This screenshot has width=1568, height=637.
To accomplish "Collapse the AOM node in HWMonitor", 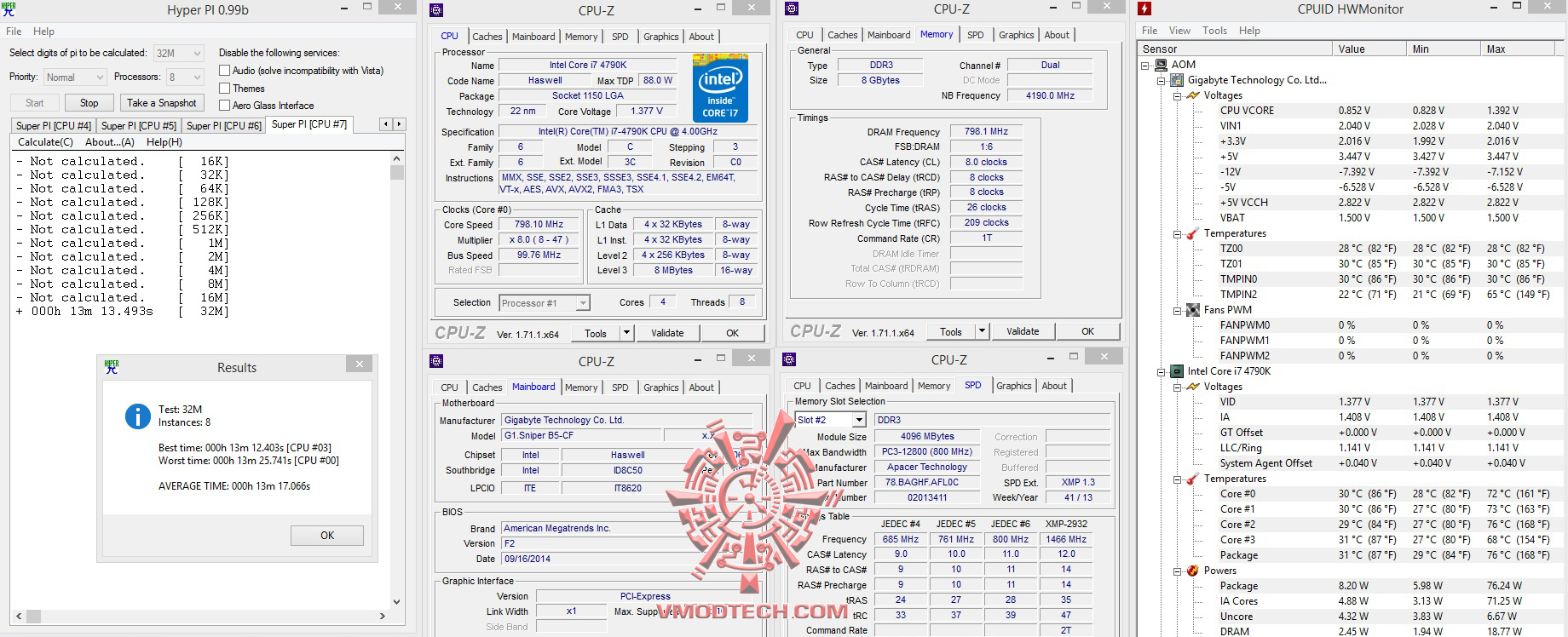I will [1144, 65].
